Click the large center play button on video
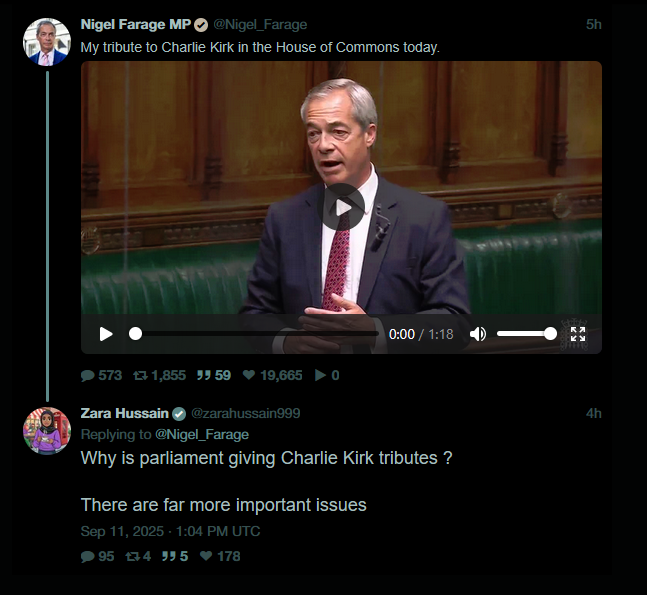The width and height of the screenshot is (647, 595). tap(343, 208)
